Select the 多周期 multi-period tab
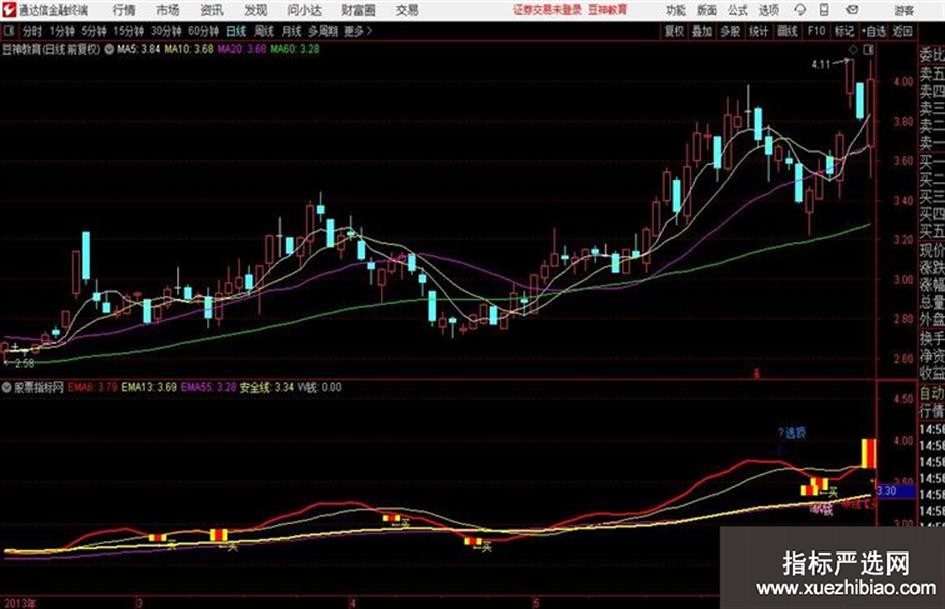 (x=323, y=31)
